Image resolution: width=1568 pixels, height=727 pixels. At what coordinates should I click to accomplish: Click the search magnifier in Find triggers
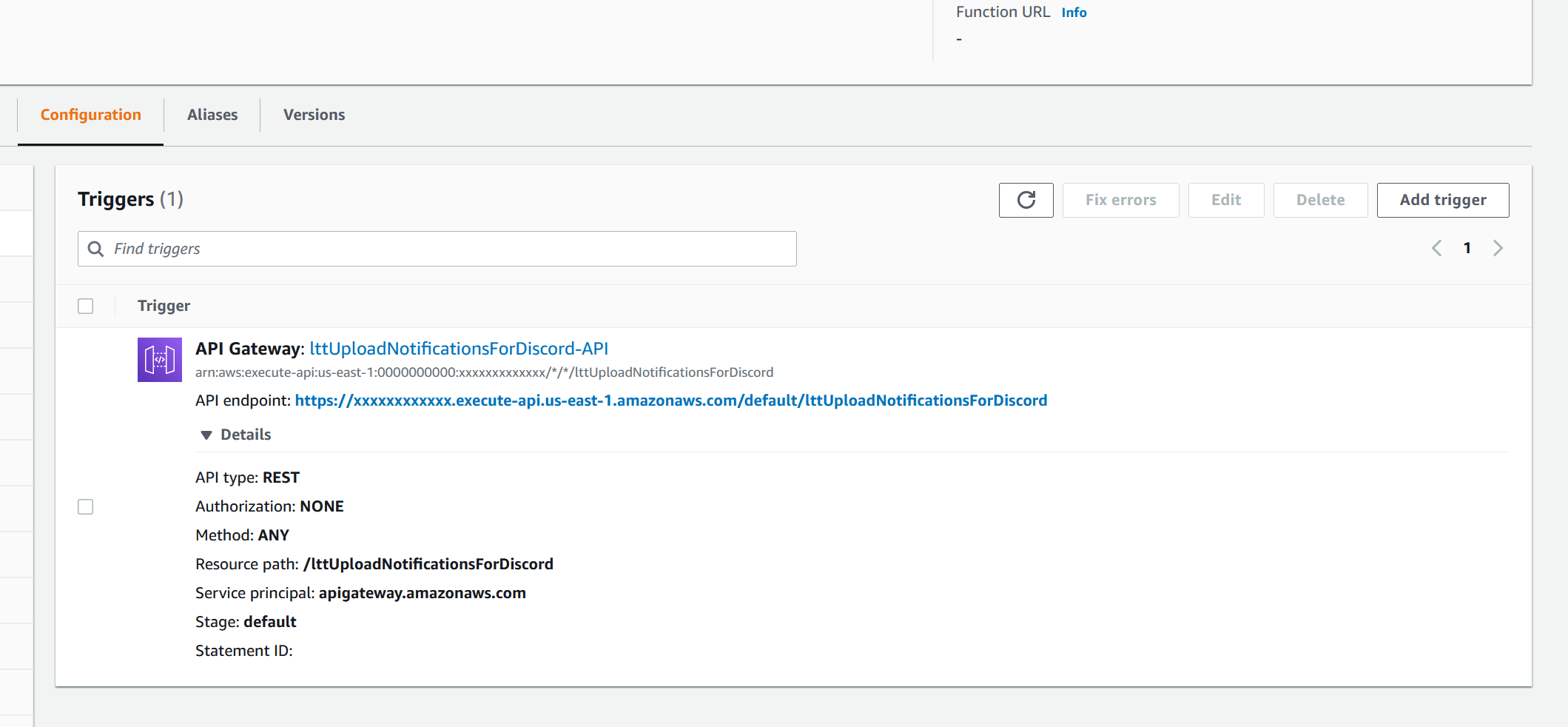point(96,249)
